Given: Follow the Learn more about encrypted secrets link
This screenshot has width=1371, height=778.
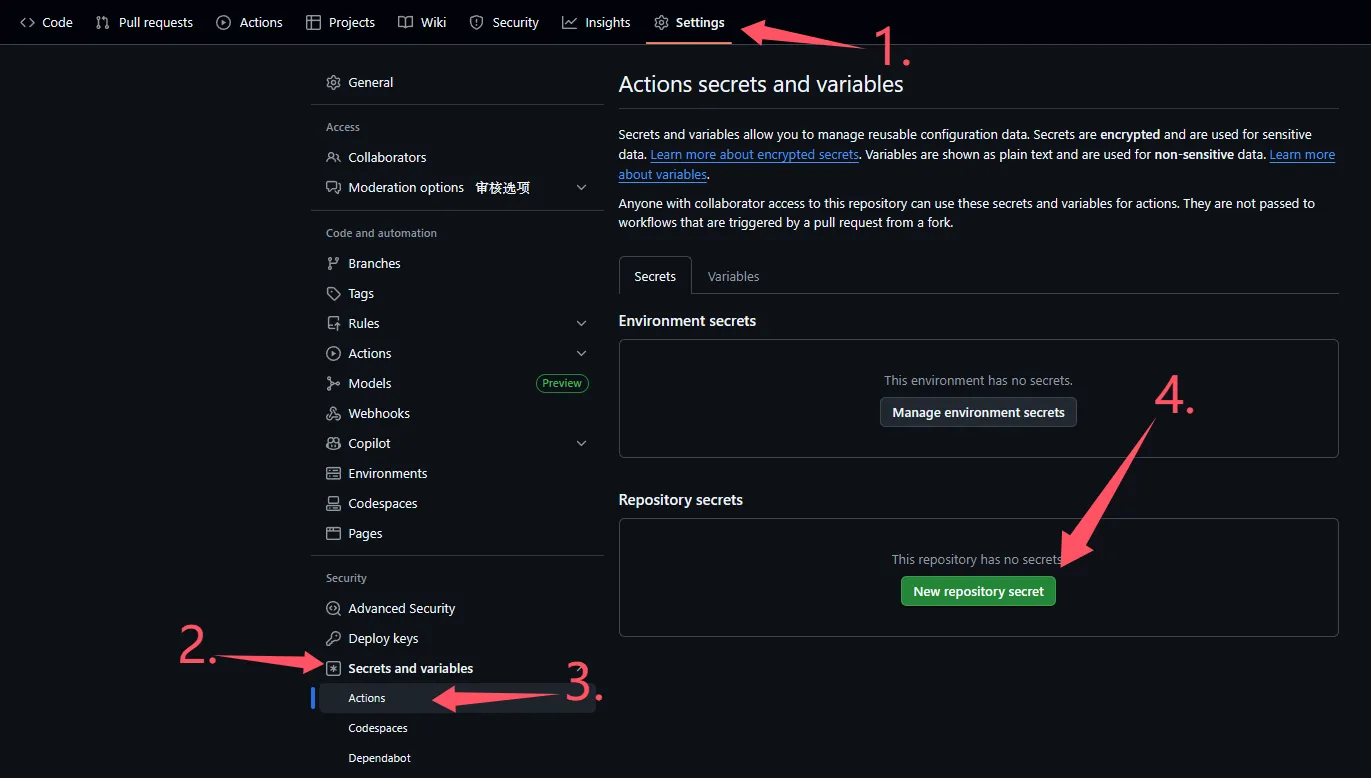Looking at the screenshot, I should point(755,155).
